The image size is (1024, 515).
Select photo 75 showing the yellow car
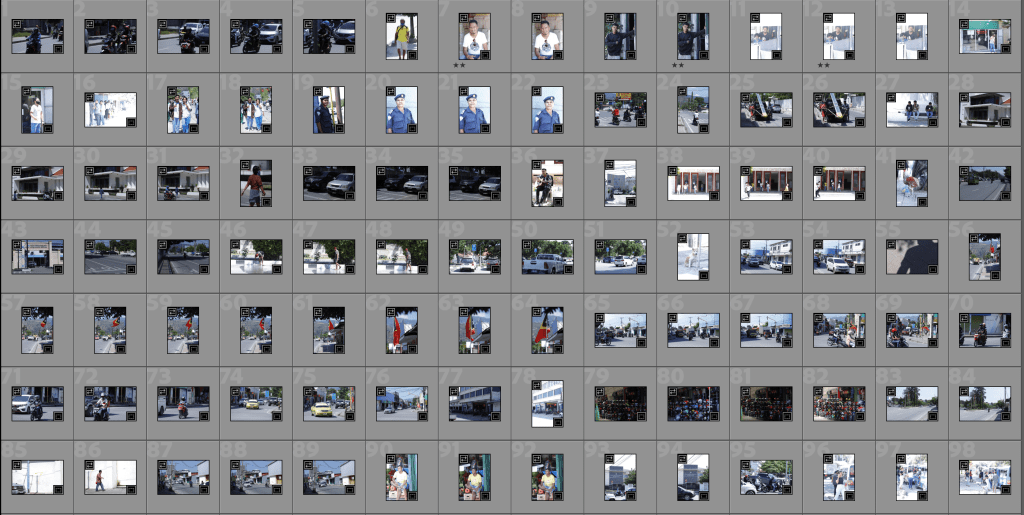pyautogui.click(x=328, y=403)
